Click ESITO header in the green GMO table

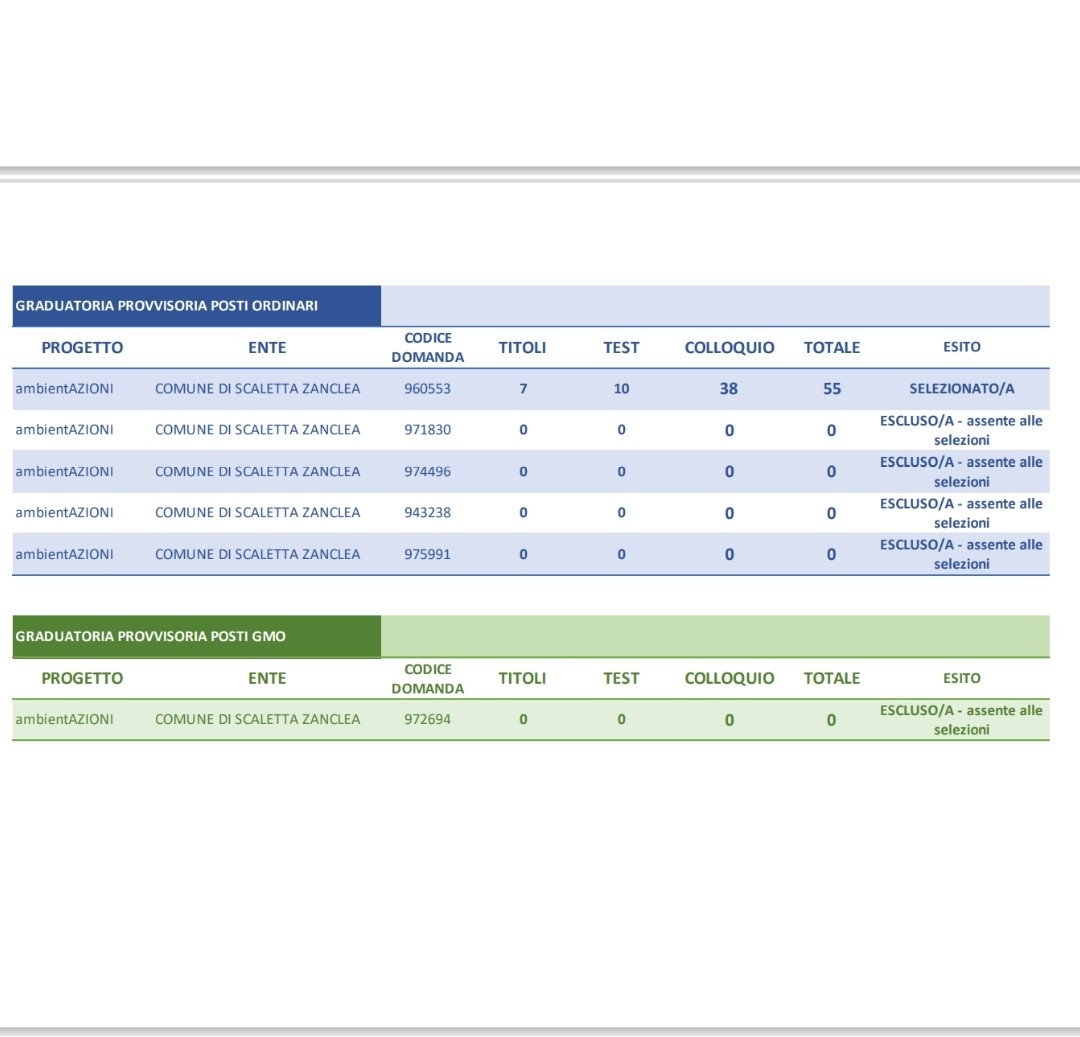pyautogui.click(x=961, y=678)
